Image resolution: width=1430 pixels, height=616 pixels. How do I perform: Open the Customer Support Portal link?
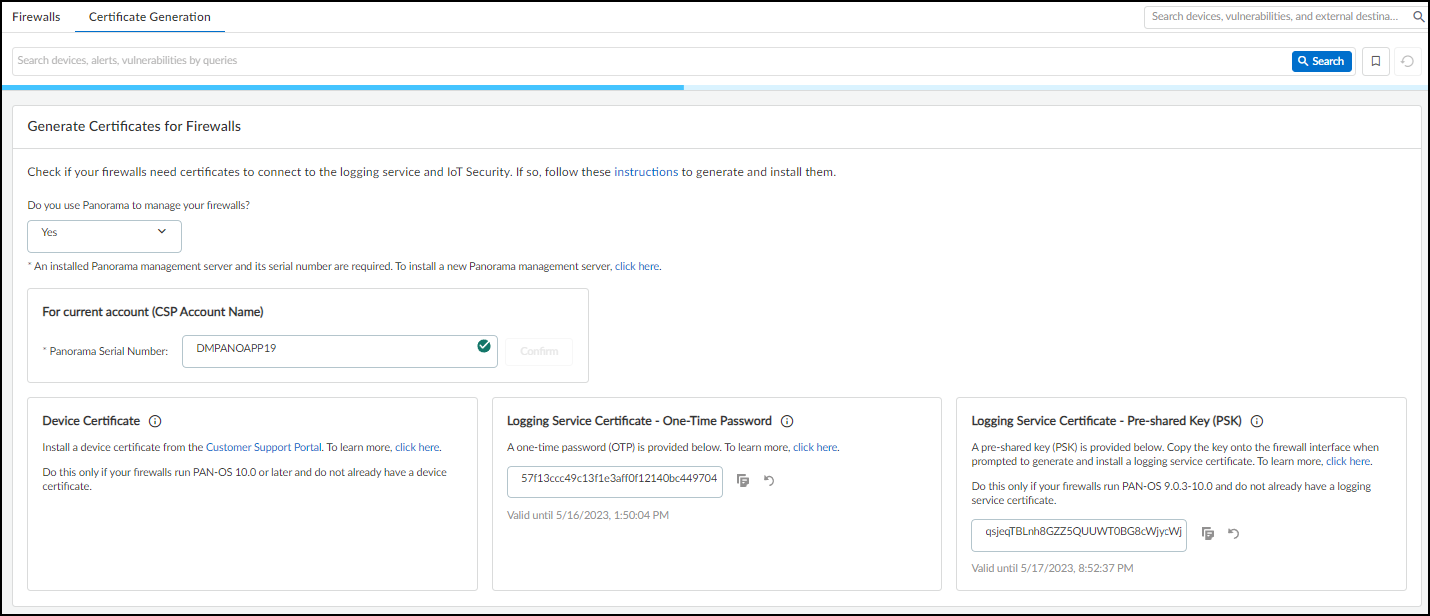(x=264, y=447)
